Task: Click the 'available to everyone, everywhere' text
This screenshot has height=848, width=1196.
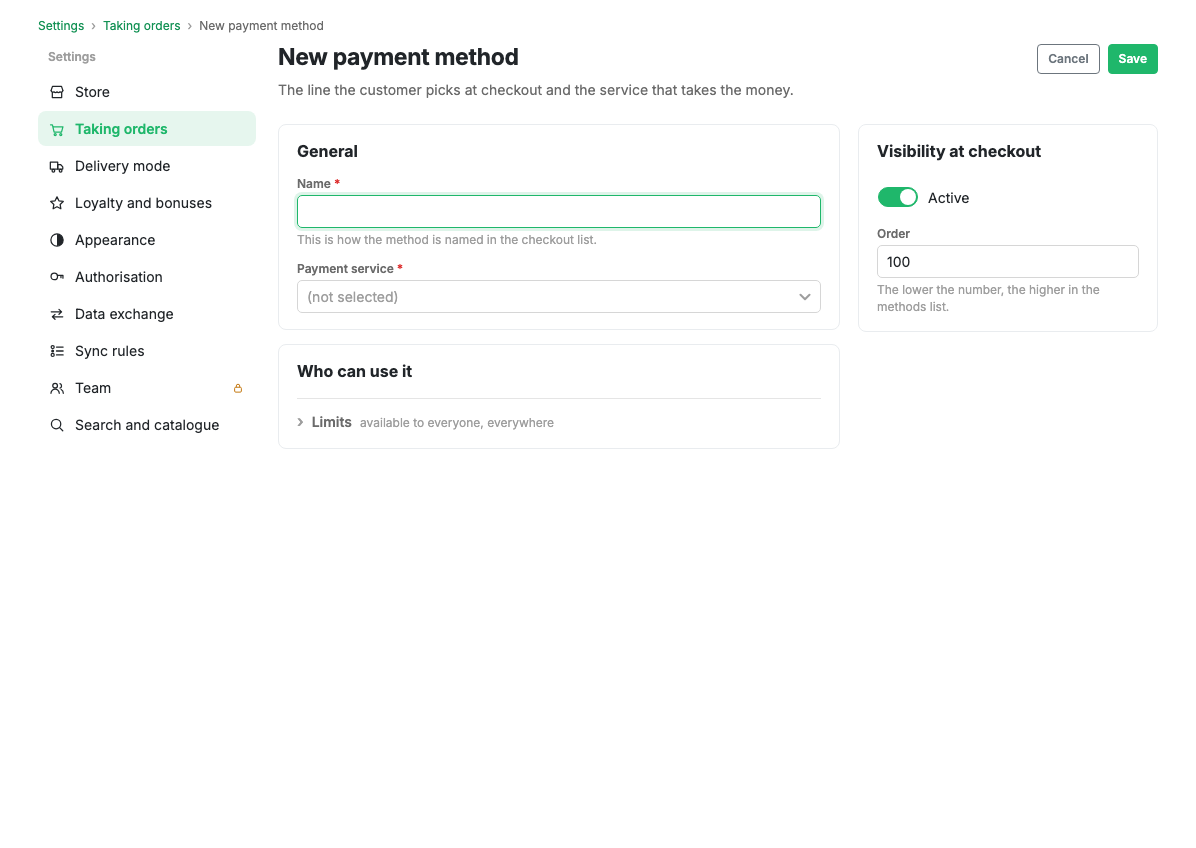Action: [457, 423]
